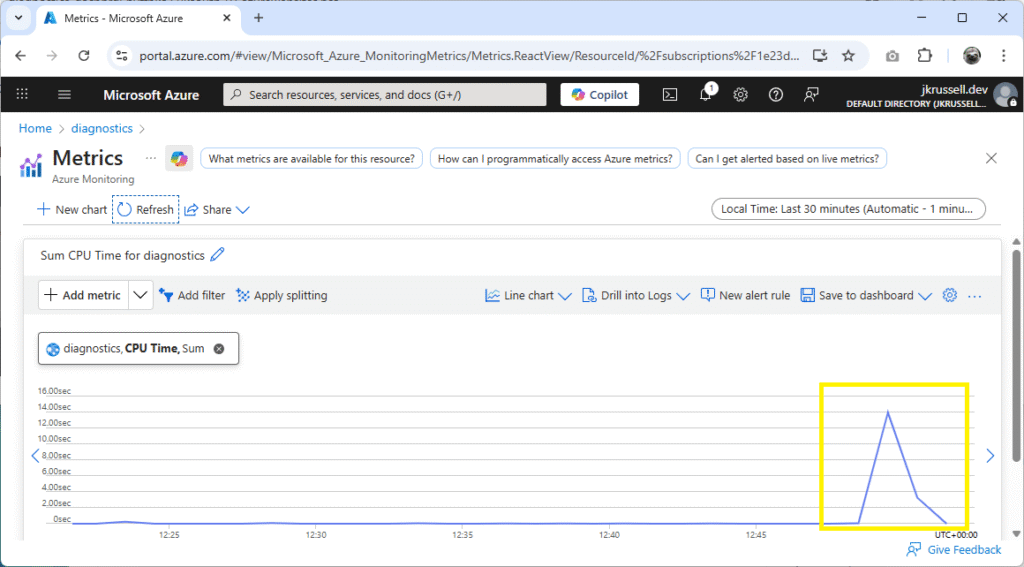Open the browser extensions puzzle icon
This screenshot has height=567, width=1024.
pos(925,56)
